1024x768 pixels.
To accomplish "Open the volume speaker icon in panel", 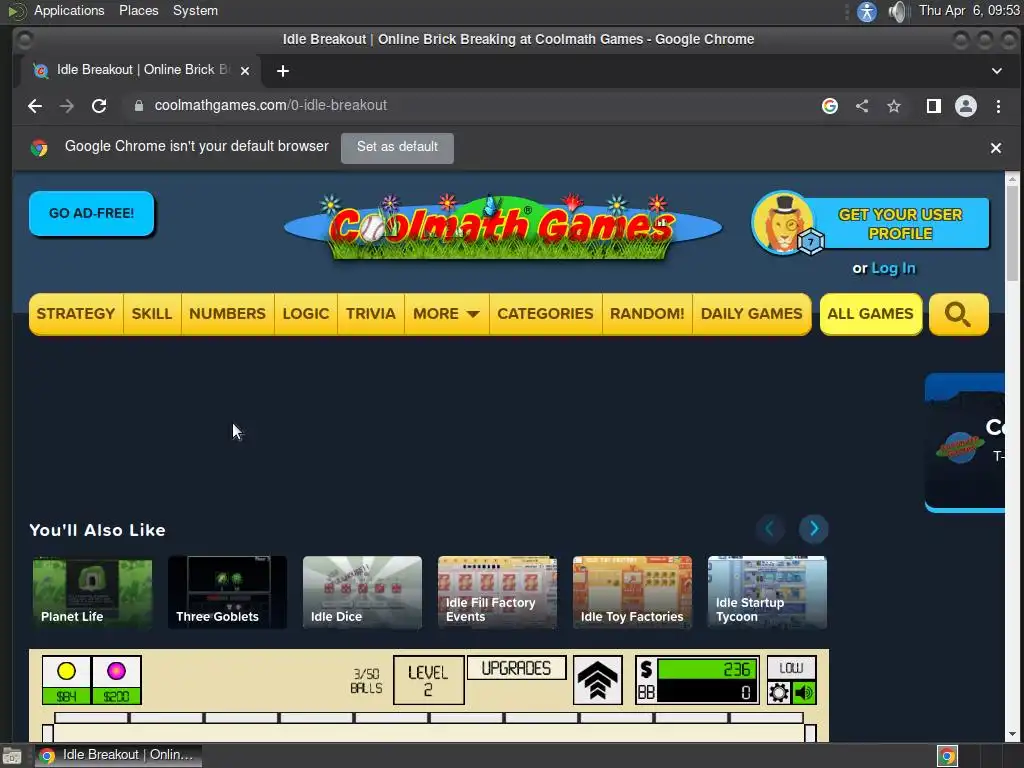I will tap(899, 12).
